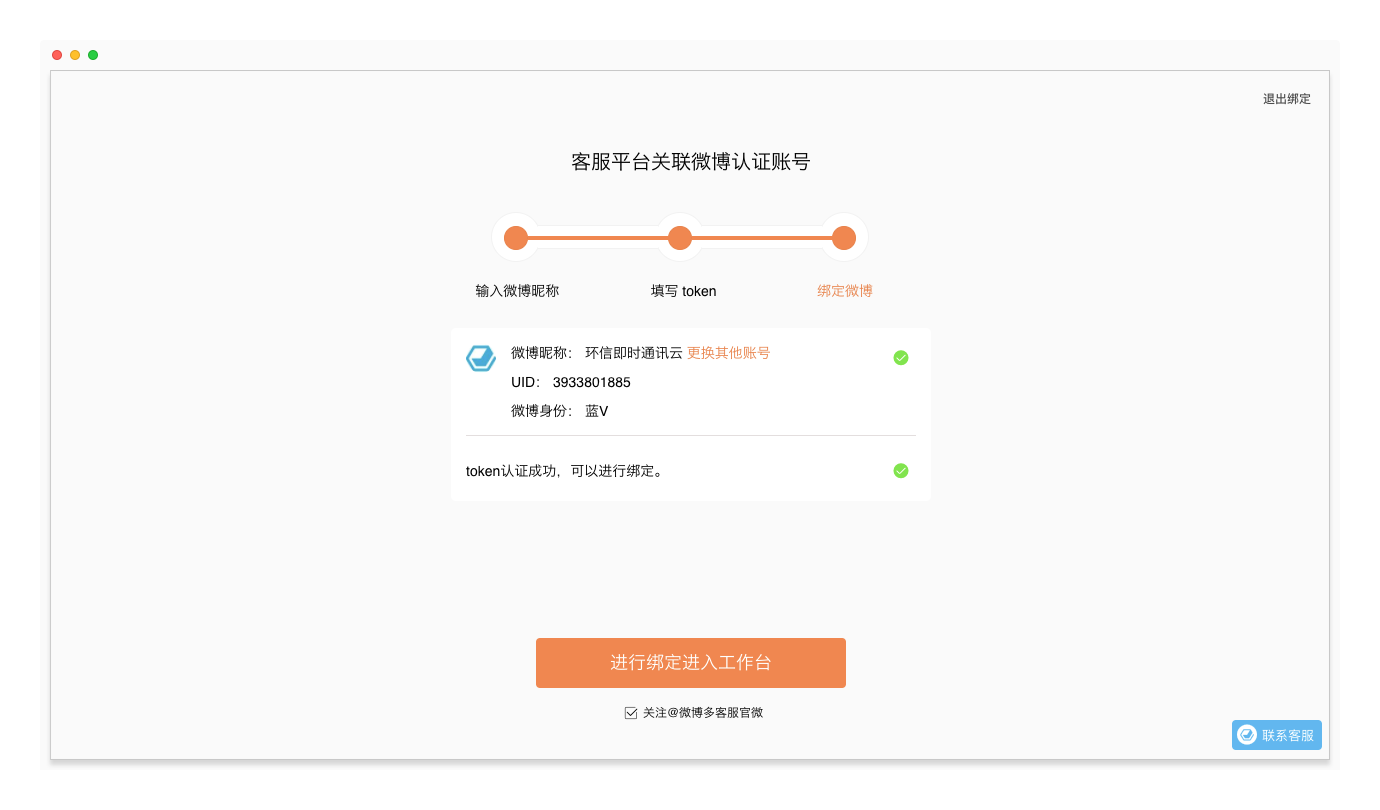The height and width of the screenshot is (810, 1380).
Task: Click the UID value 3933801885
Action: coord(592,383)
